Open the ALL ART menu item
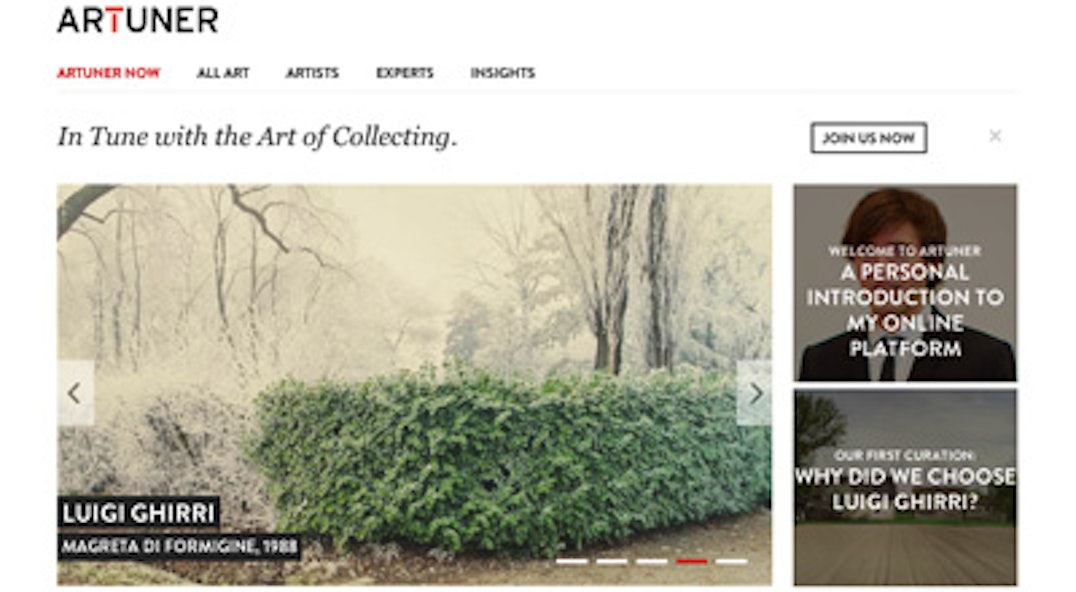Image resolution: width=1076 pixels, height=592 pixels. coord(223,73)
